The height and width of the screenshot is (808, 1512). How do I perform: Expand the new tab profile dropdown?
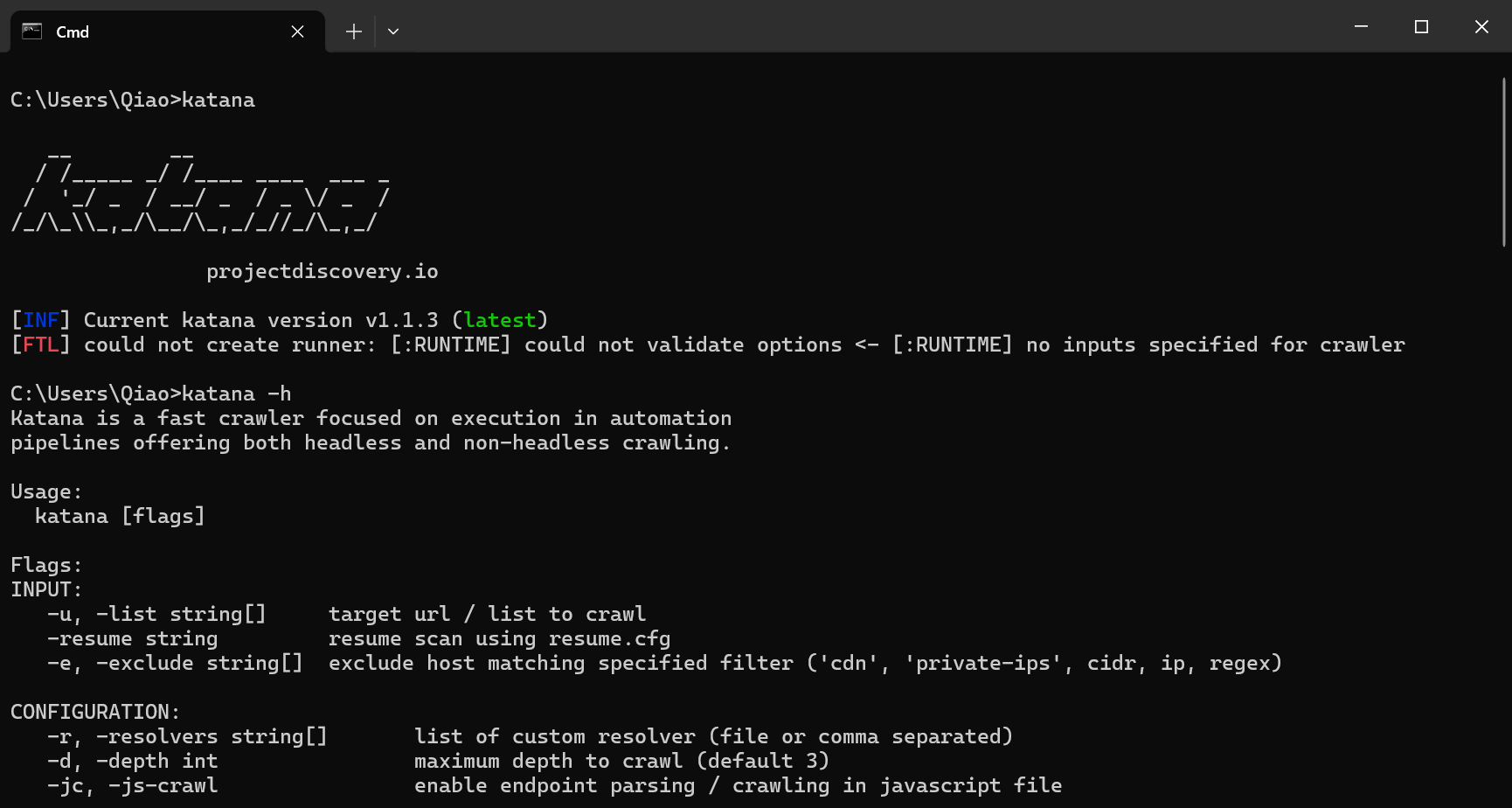point(393,31)
